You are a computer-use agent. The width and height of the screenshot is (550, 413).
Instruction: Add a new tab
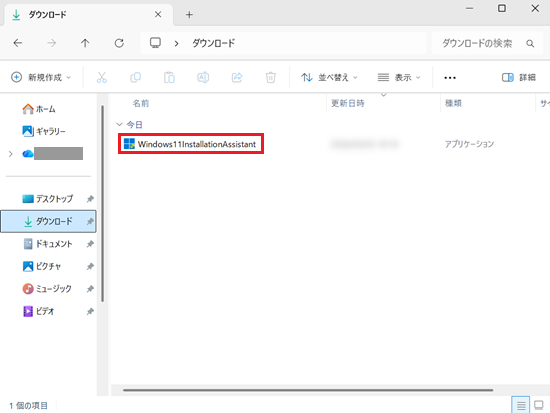point(189,15)
